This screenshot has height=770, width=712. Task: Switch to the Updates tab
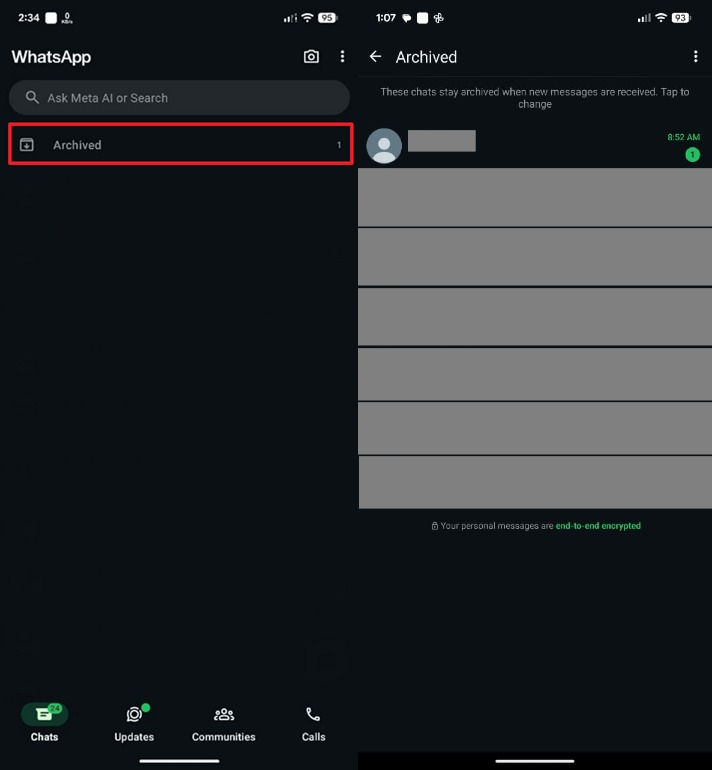click(x=134, y=722)
